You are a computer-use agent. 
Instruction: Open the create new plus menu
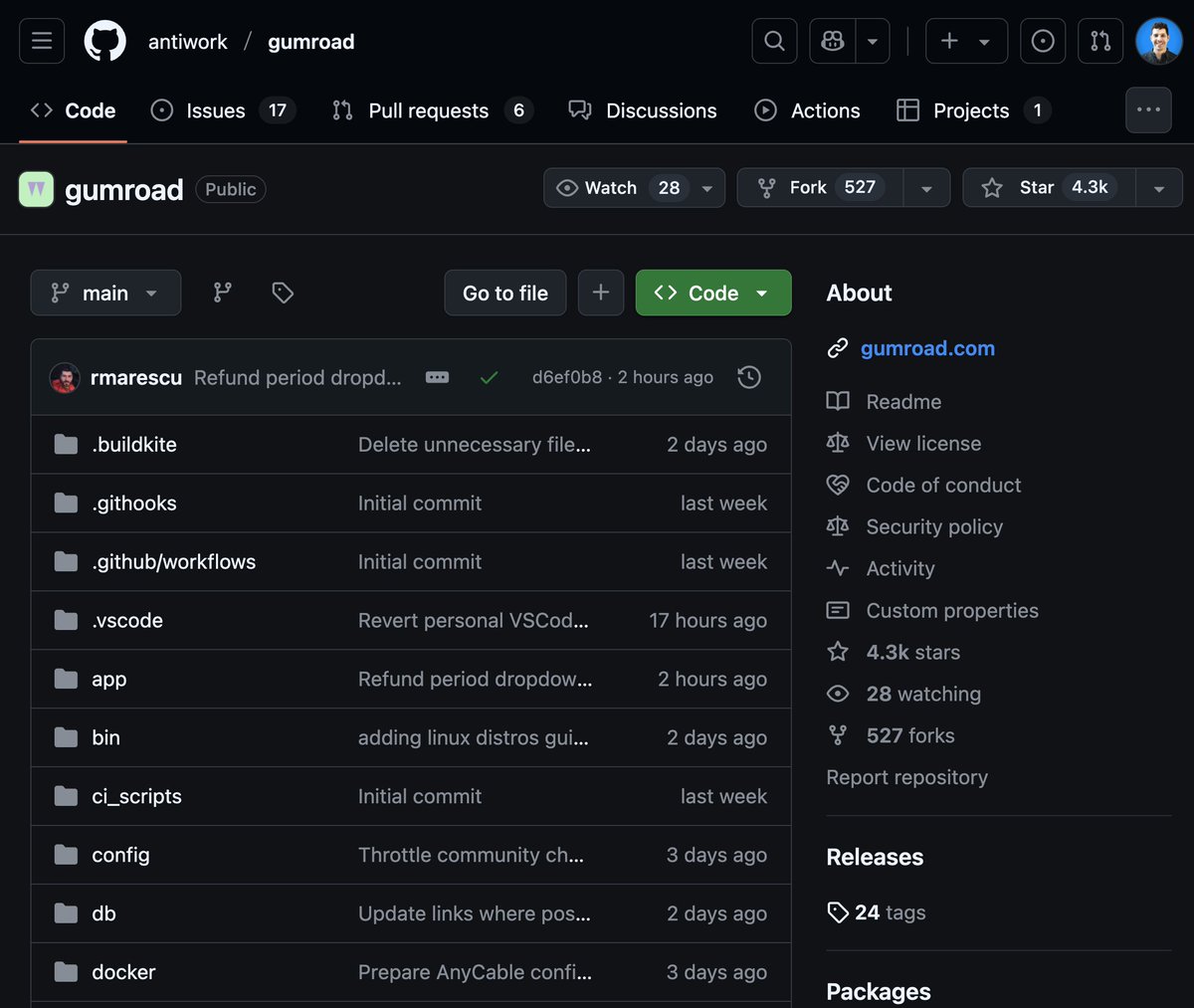966,41
